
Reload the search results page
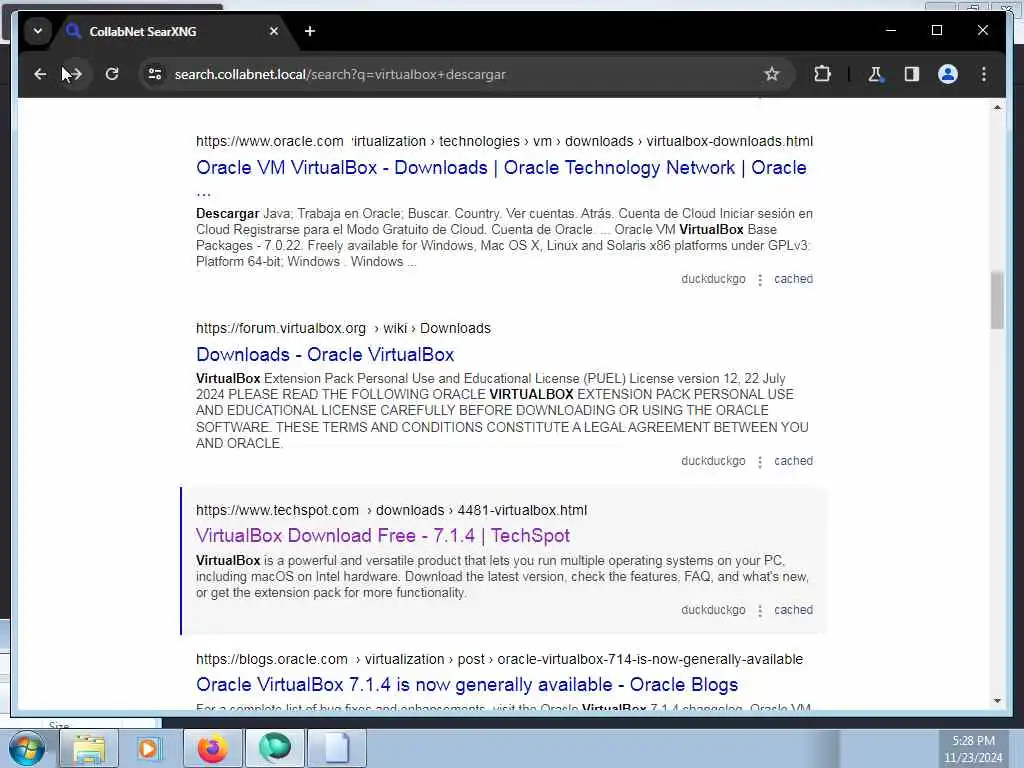(x=112, y=74)
